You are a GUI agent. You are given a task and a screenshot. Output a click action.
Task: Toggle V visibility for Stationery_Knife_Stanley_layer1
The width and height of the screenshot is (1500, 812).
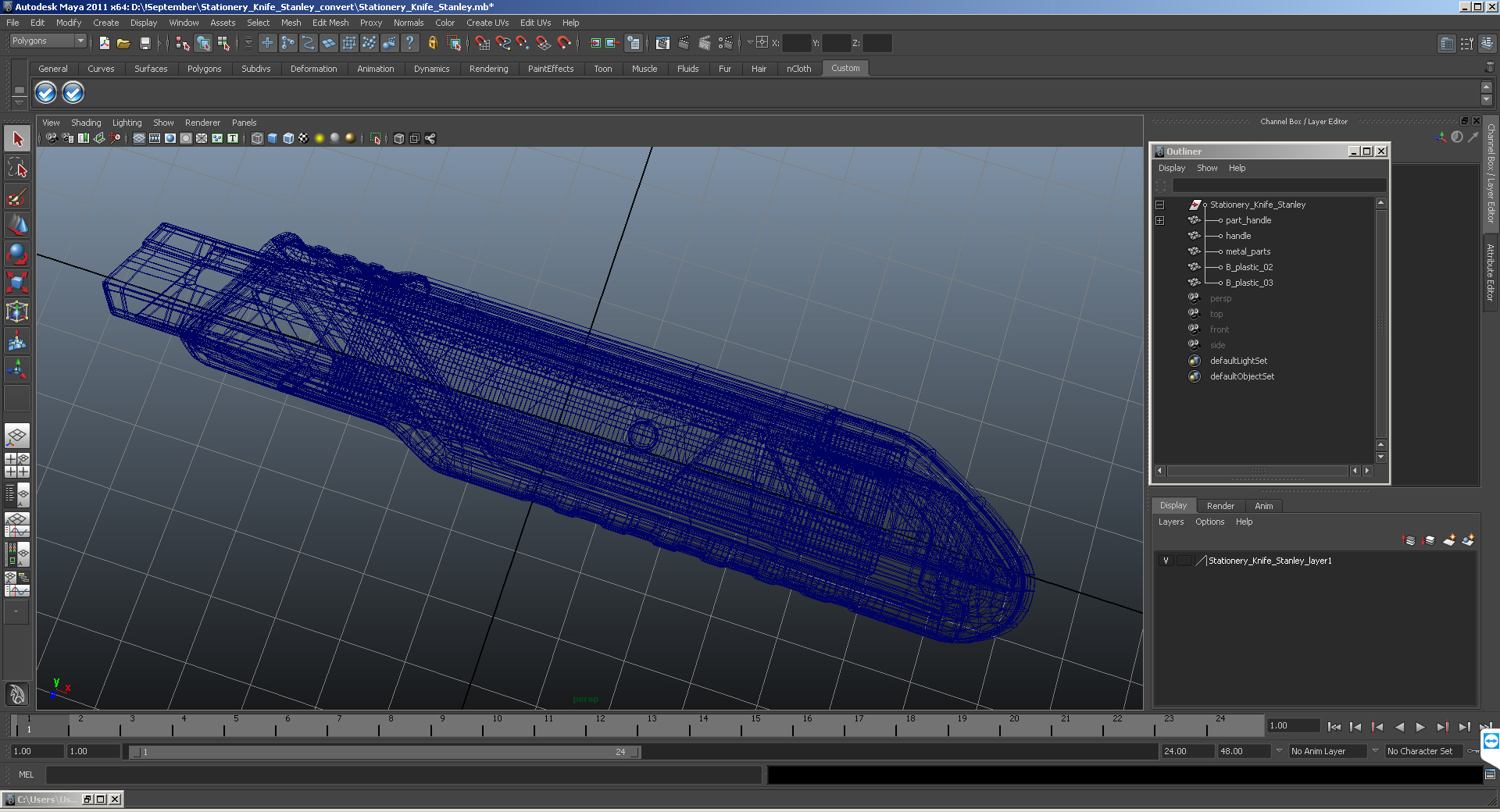(1166, 561)
